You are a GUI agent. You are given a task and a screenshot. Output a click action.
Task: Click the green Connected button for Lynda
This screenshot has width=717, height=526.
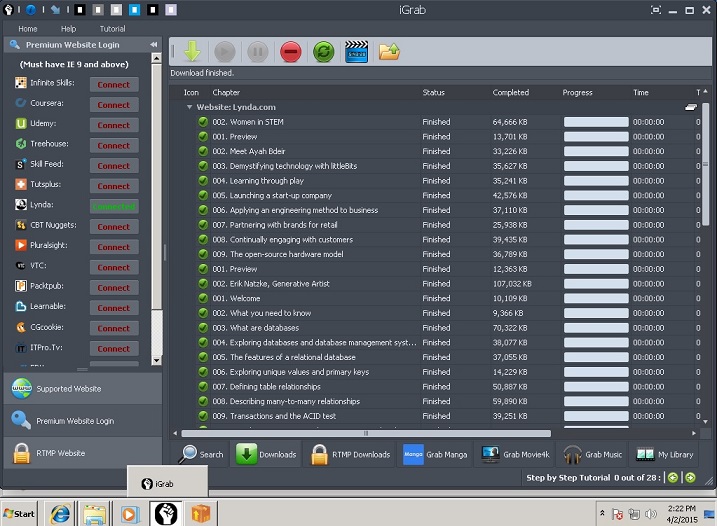tap(114, 206)
